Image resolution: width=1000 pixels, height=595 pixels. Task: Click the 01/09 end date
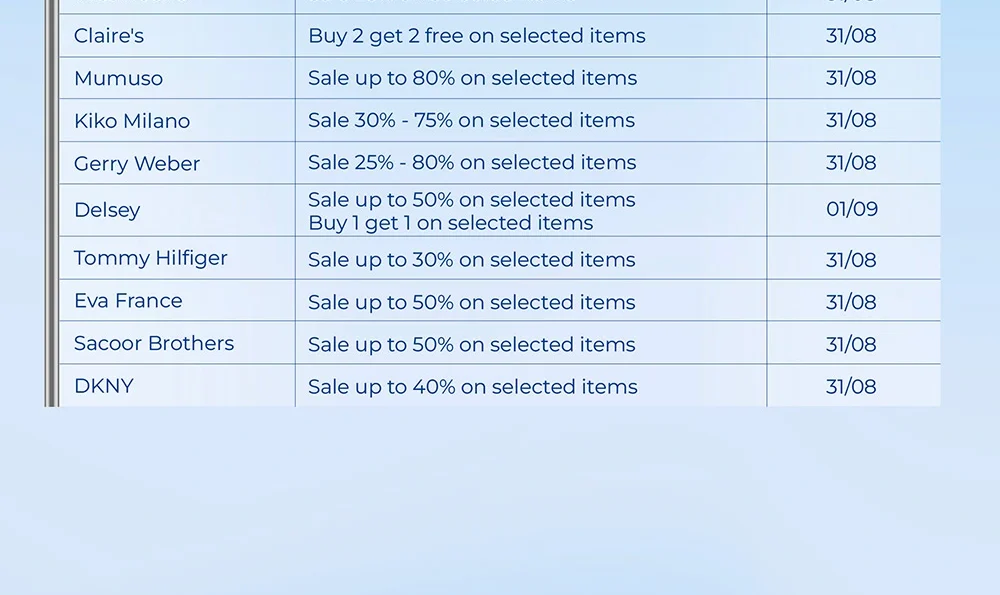(852, 210)
